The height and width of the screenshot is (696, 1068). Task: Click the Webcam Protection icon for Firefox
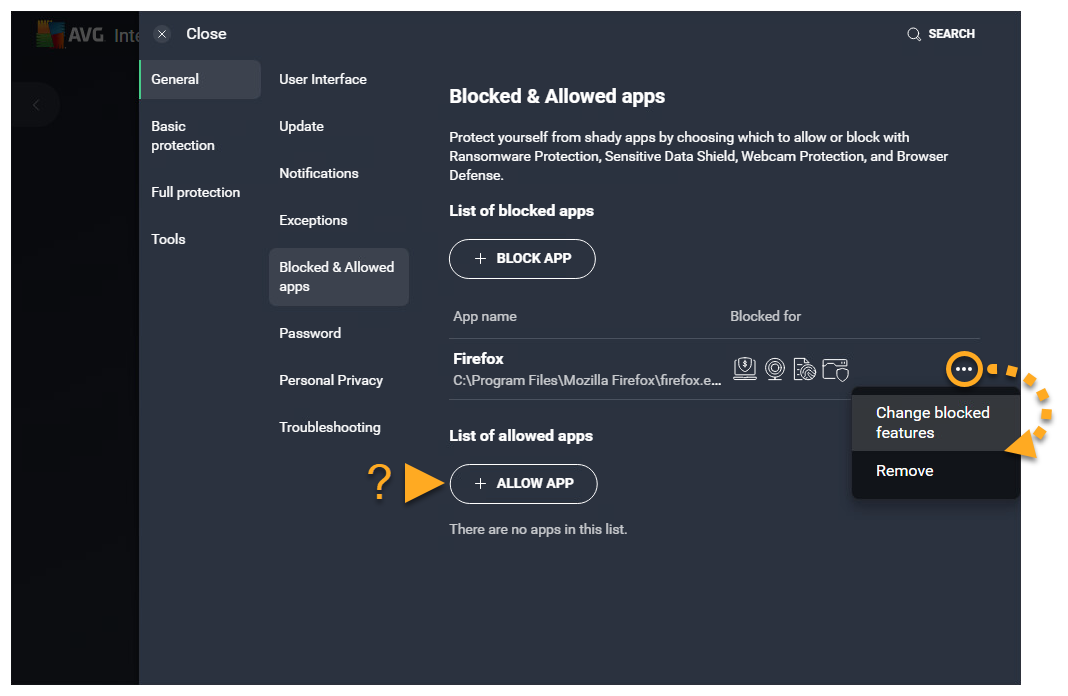tap(774, 369)
